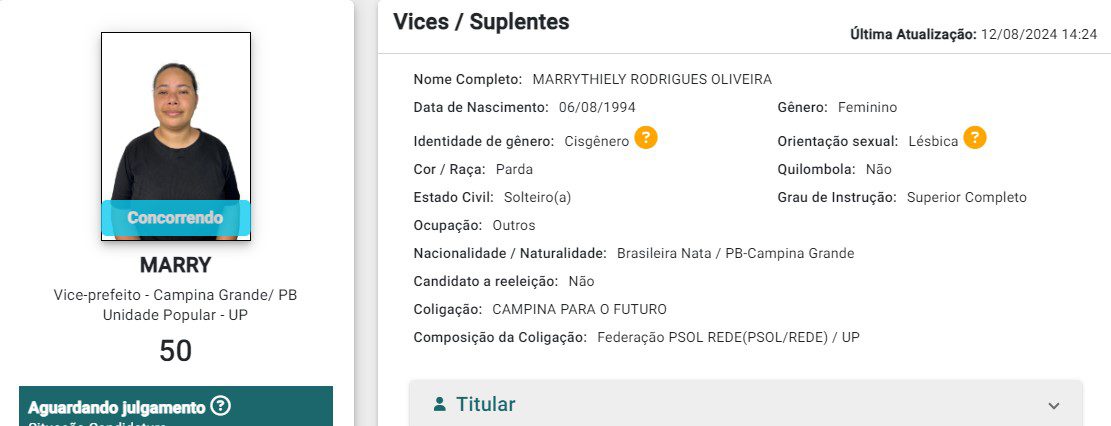Select the Unidade Popular - UP party label

pyautogui.click(x=175, y=315)
